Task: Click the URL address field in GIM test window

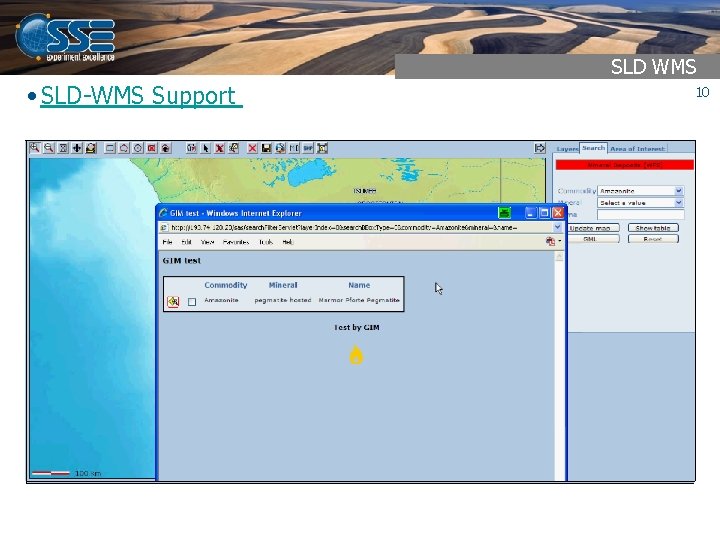Action: (356, 227)
